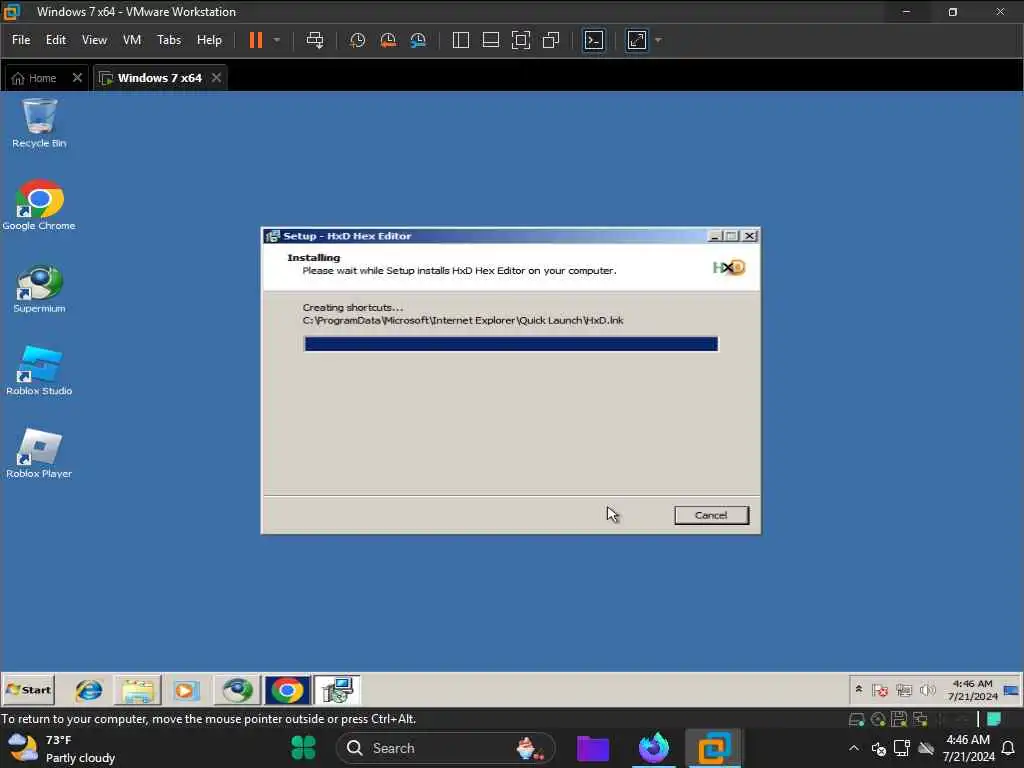Take a snapshot of the VM

pos(357,40)
